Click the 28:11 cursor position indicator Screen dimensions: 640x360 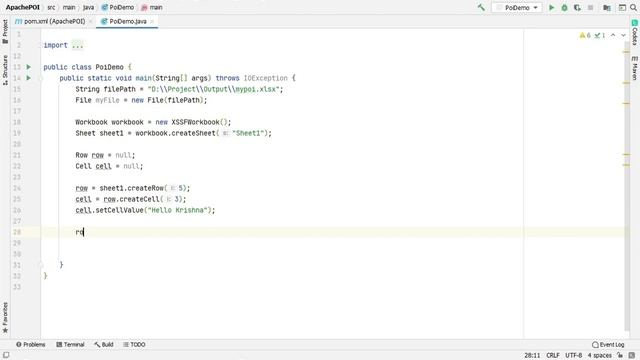[532, 355]
